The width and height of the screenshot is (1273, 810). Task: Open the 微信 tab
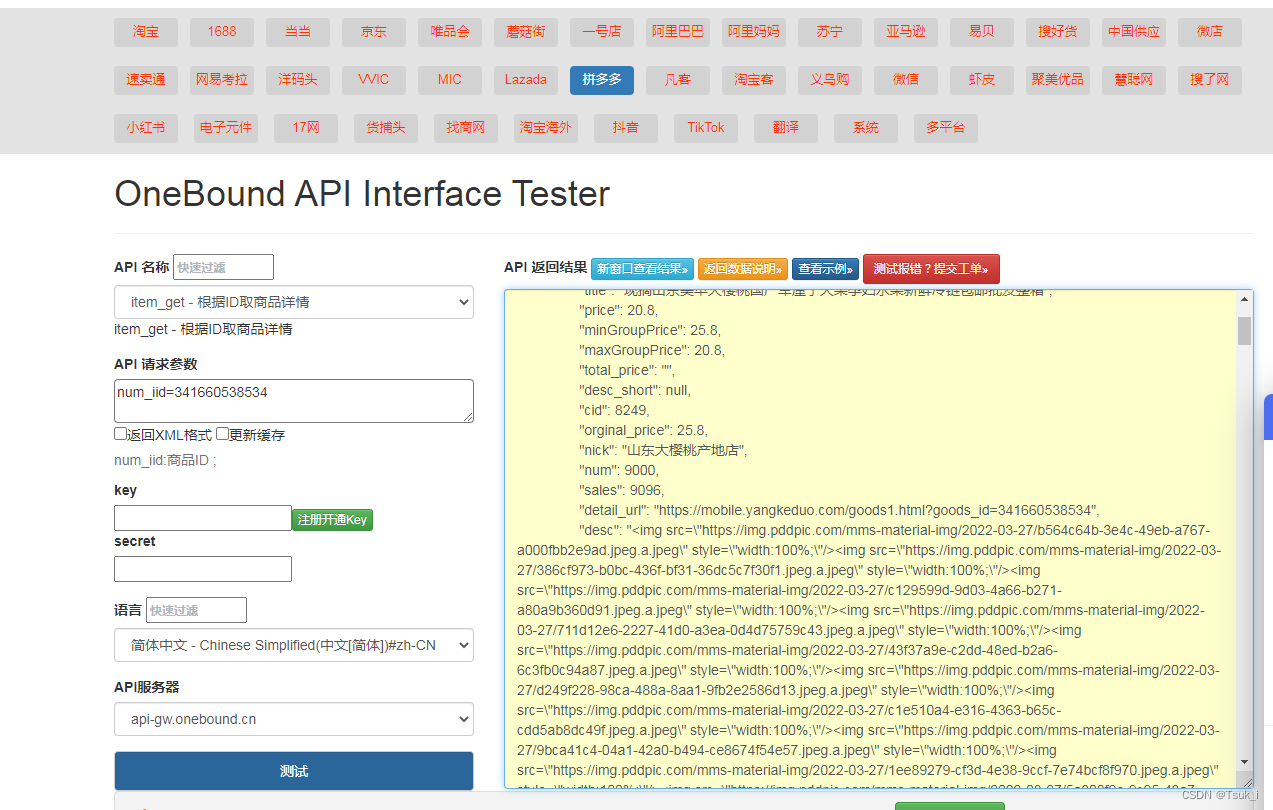906,80
